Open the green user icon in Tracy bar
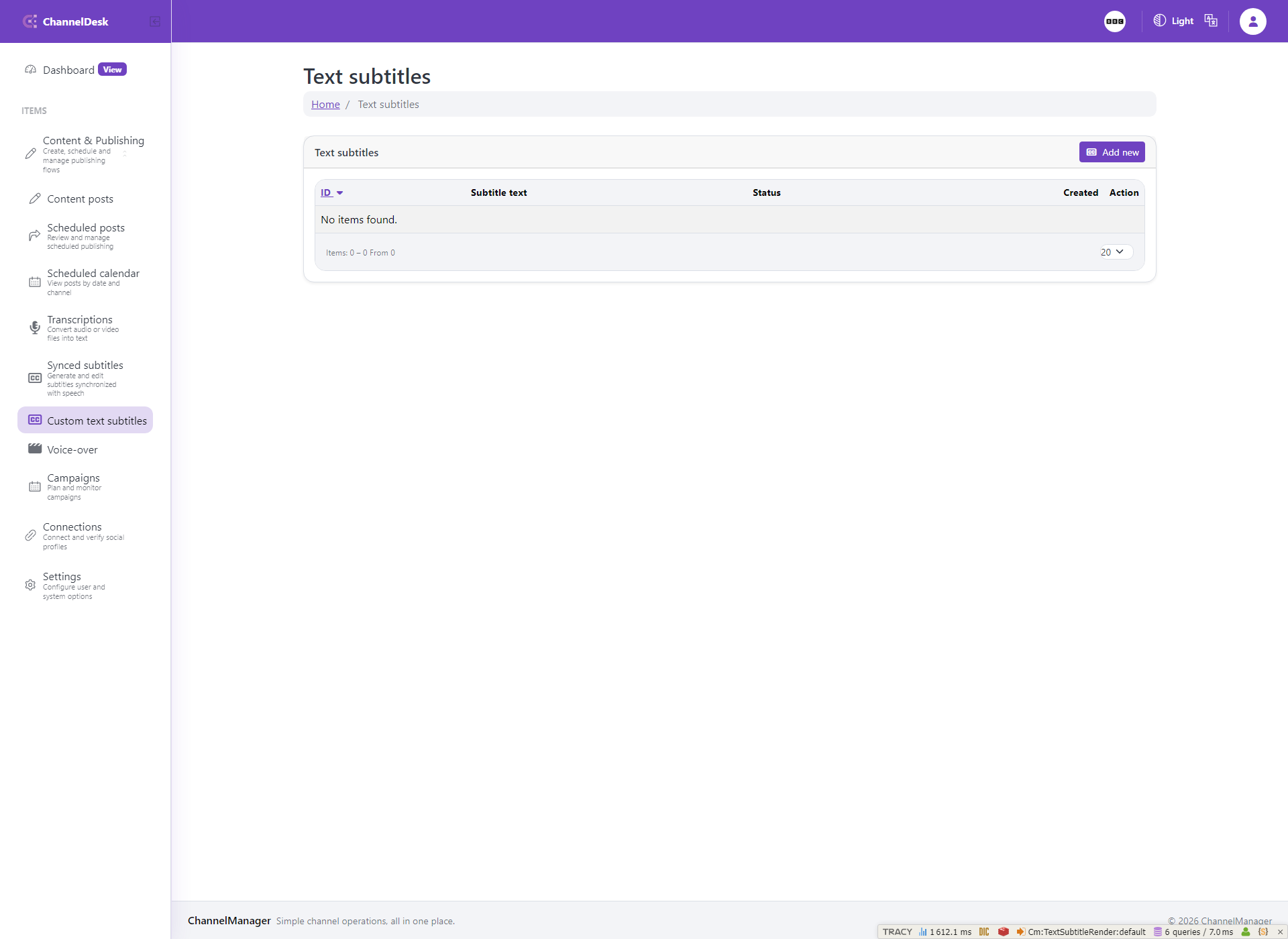1288x939 pixels. click(1246, 932)
